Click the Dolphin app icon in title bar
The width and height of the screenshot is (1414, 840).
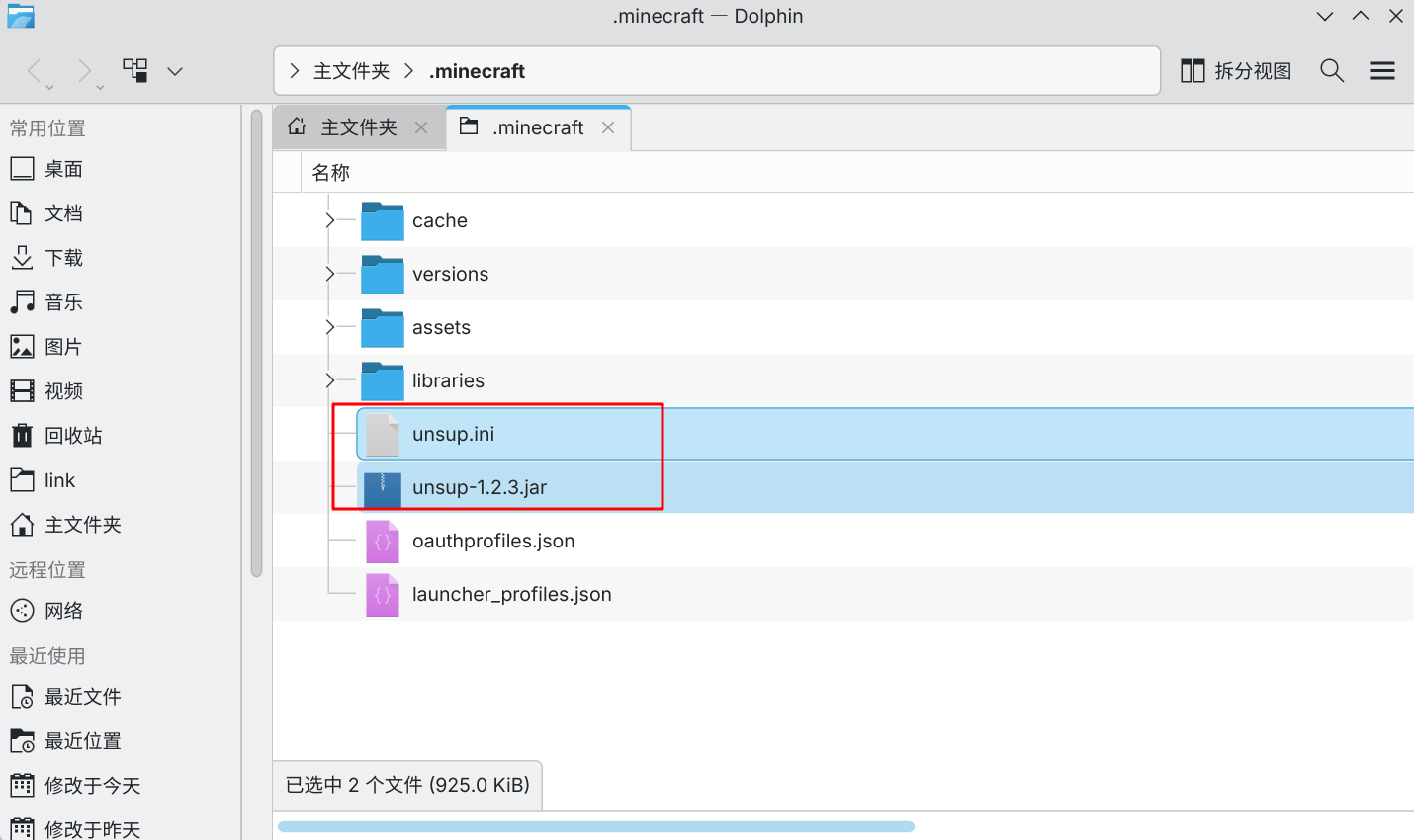tap(20, 16)
